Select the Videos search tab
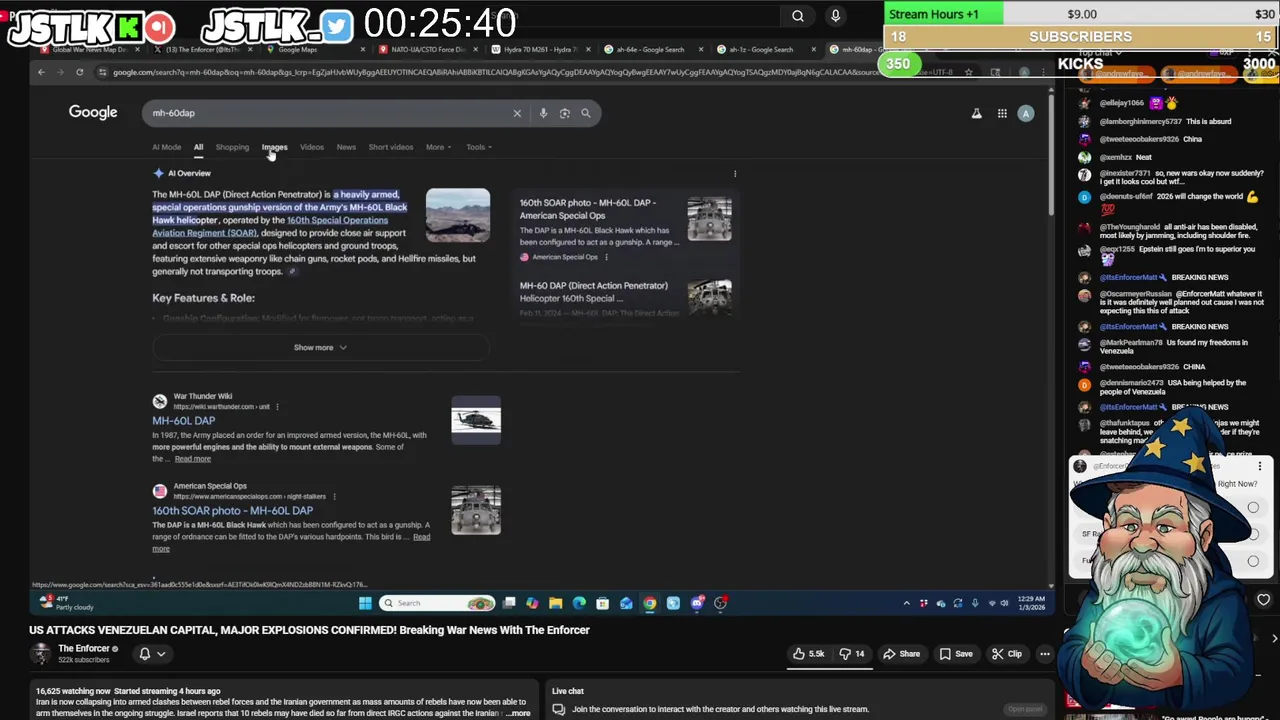 coord(312,147)
